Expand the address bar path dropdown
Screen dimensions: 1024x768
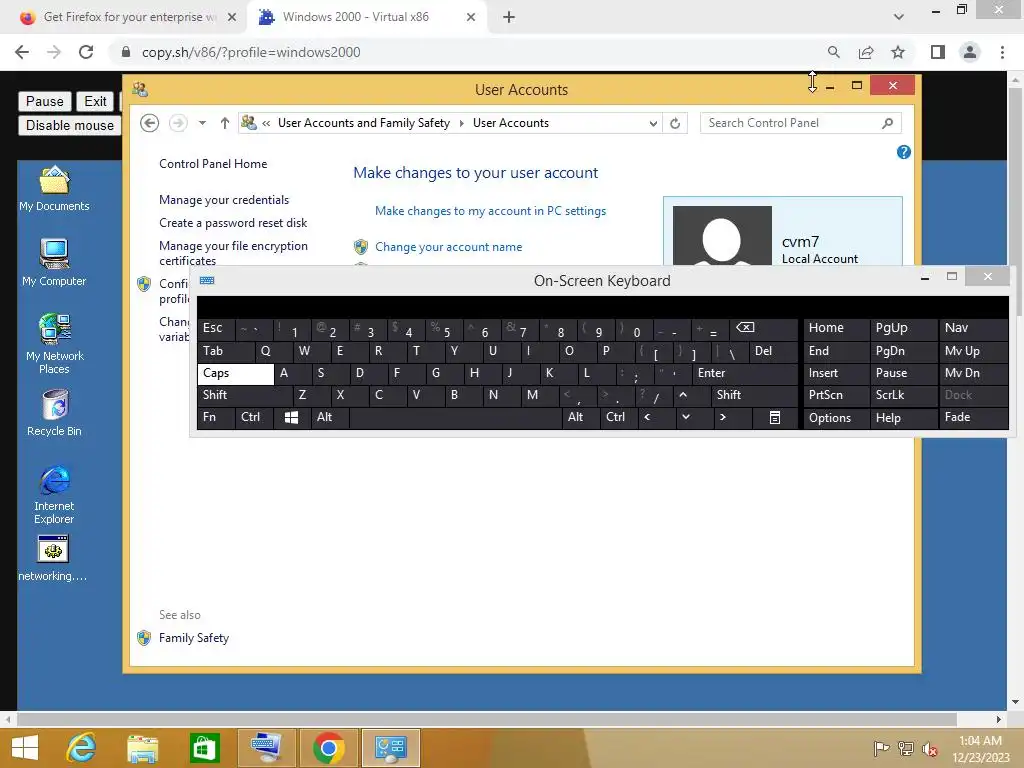click(x=652, y=123)
